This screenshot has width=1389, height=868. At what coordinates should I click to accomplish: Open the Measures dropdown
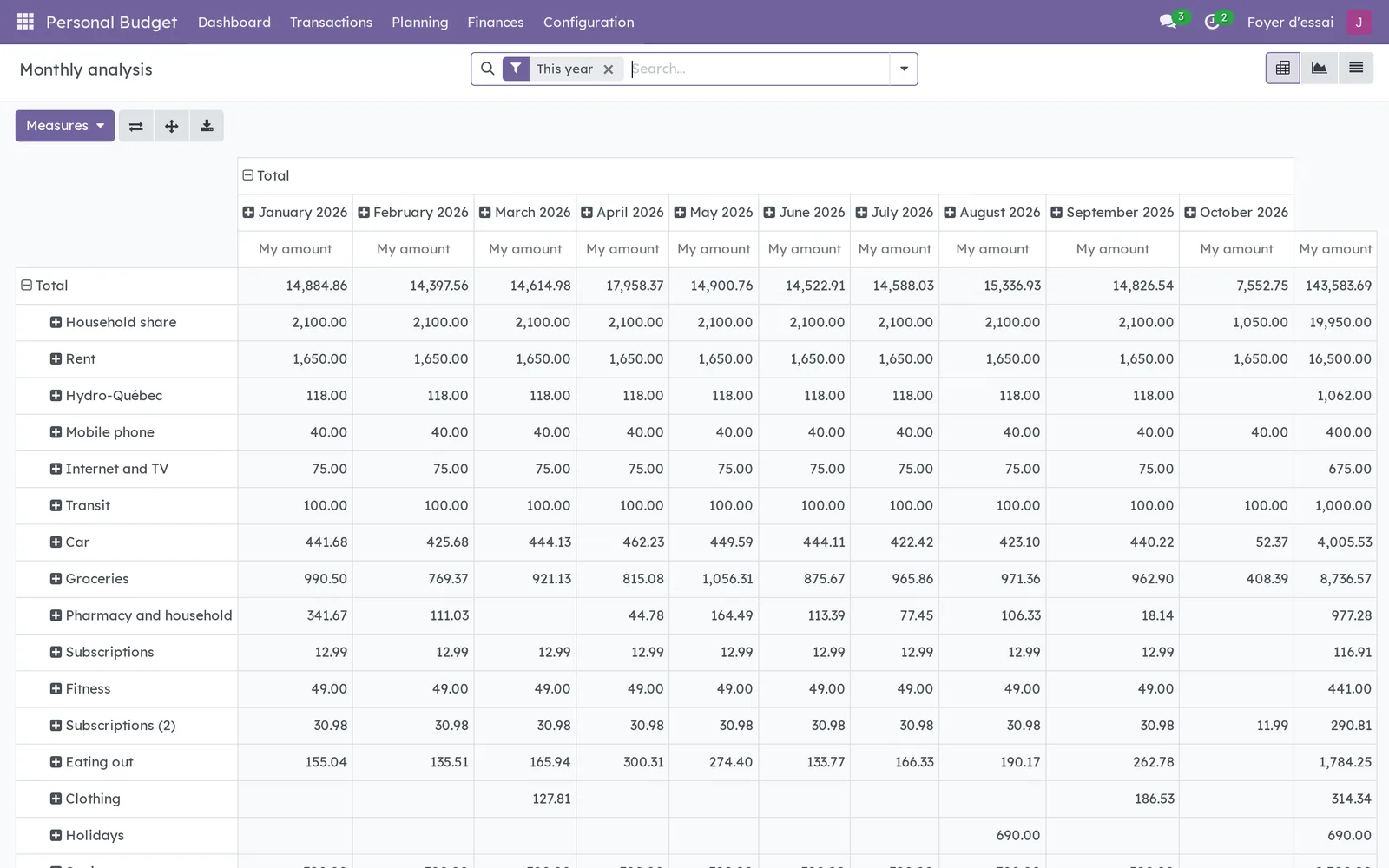(65, 126)
